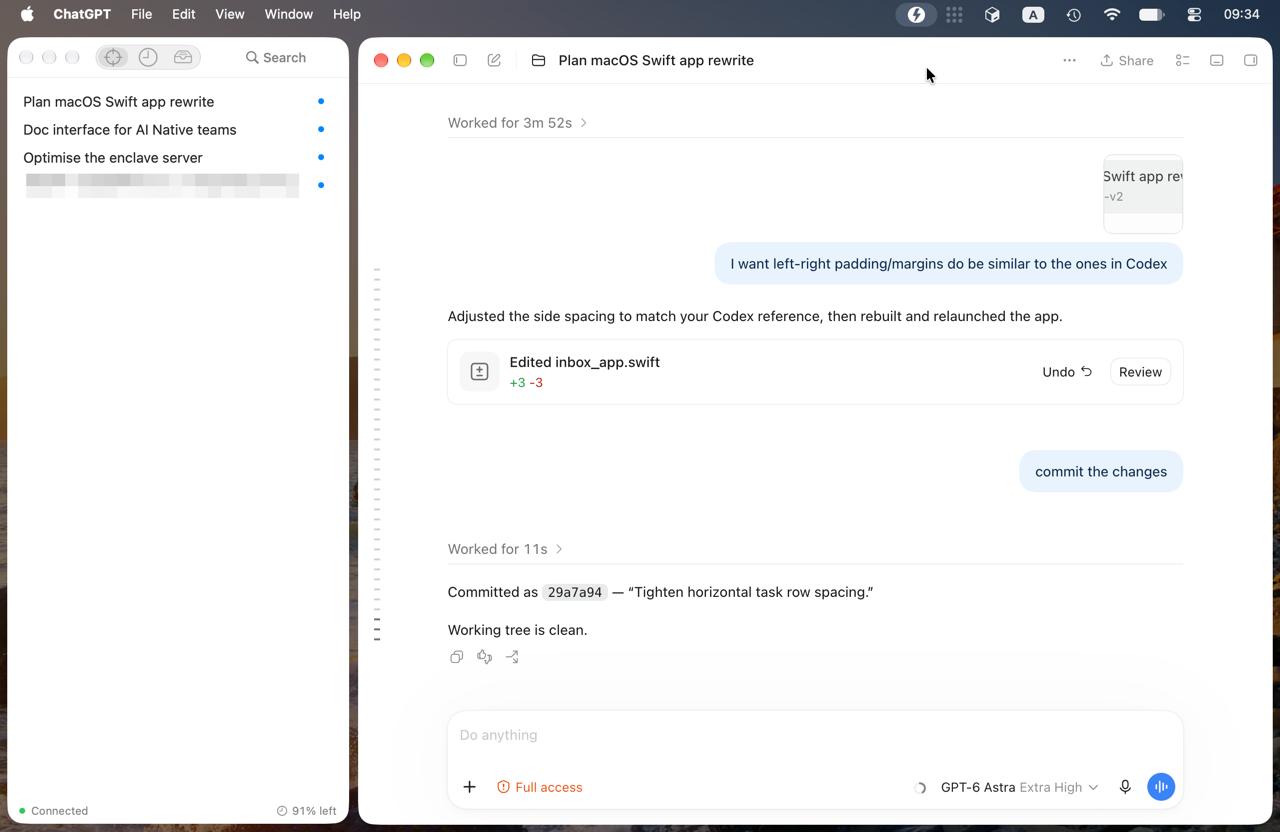Open the Window menu in menu bar
Viewport: 1280px width, 832px height.
(288, 14)
